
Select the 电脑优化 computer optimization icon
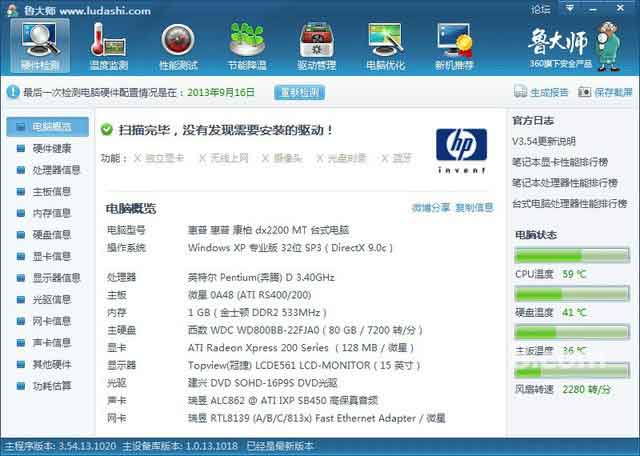click(x=385, y=45)
